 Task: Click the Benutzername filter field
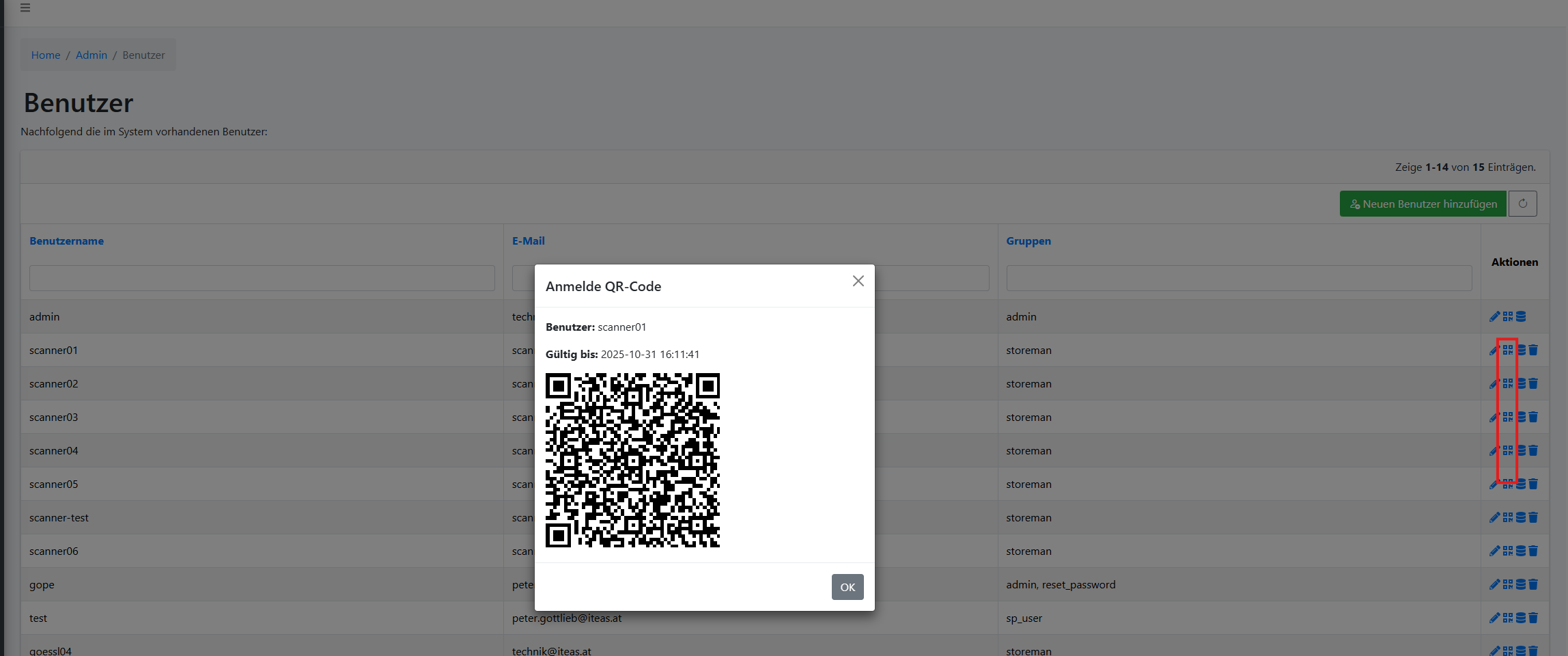pos(262,277)
